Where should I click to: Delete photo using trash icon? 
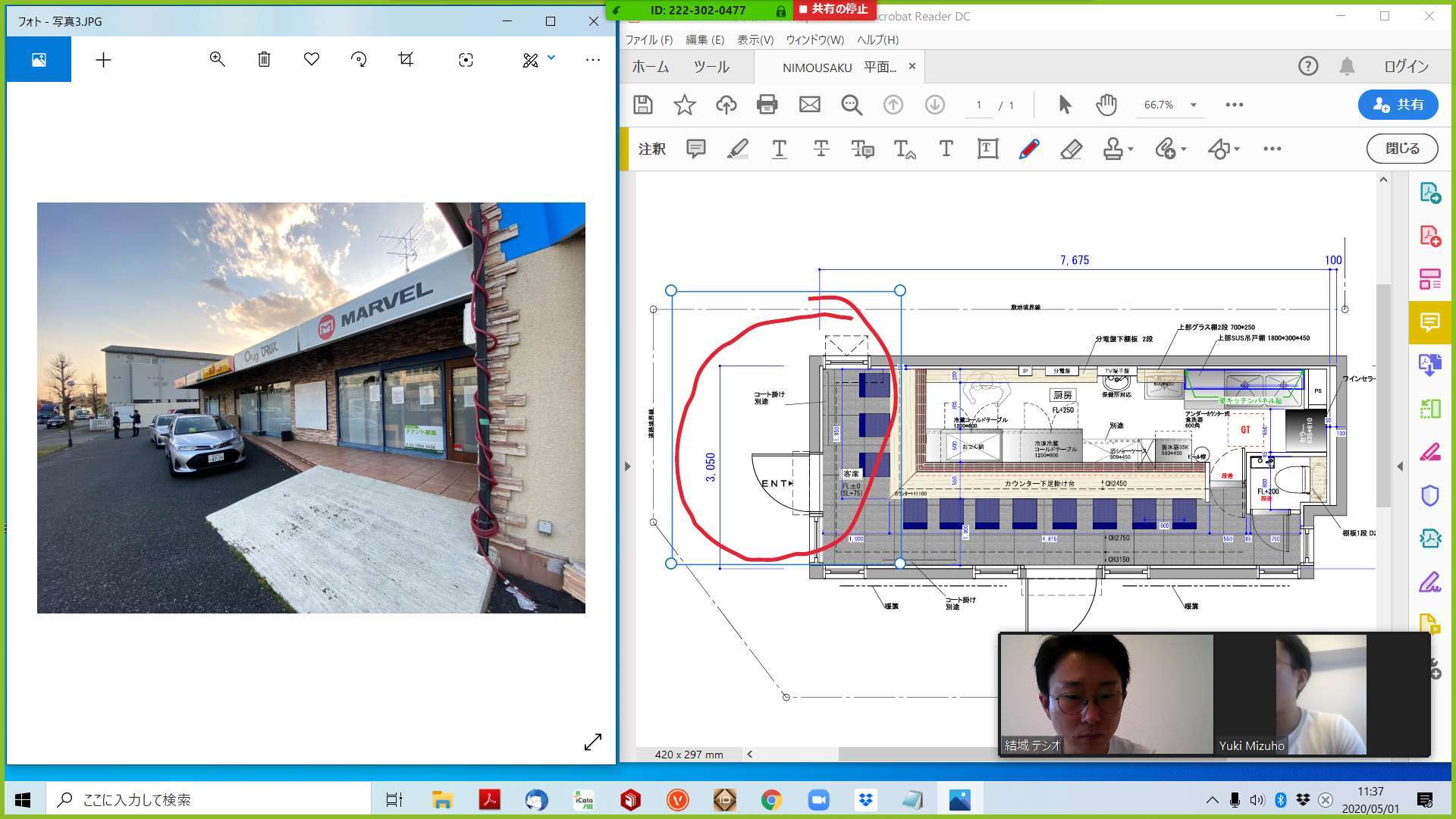coord(264,59)
